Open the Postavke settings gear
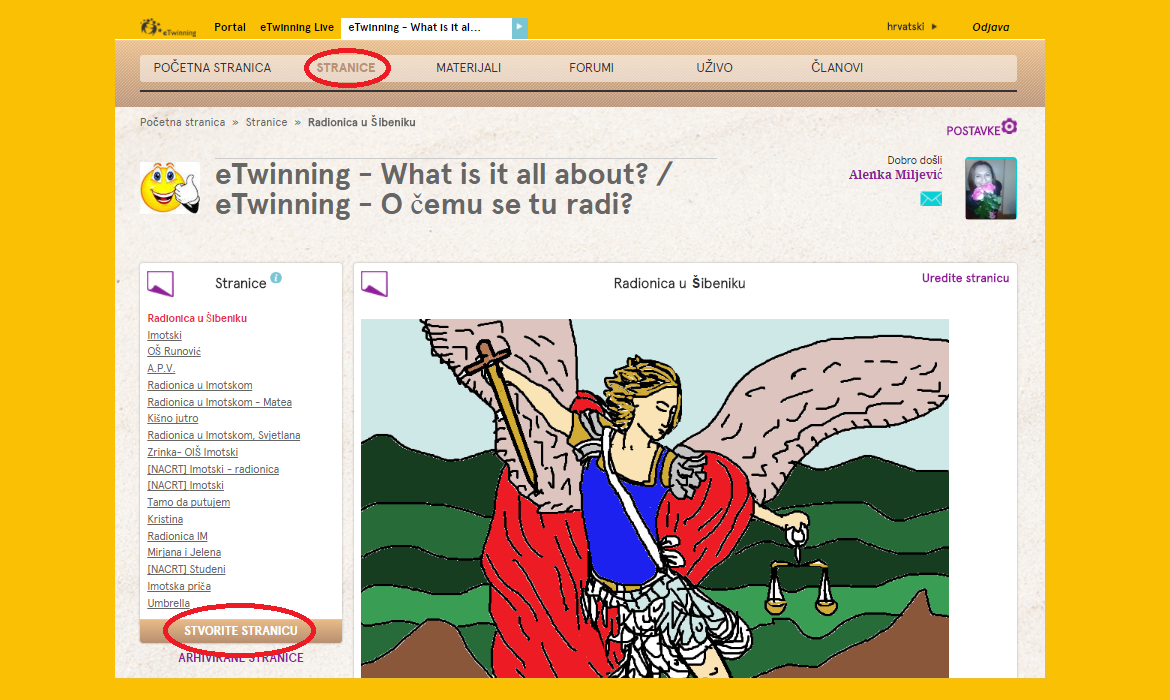This screenshot has height=700, width=1170. point(1009,126)
